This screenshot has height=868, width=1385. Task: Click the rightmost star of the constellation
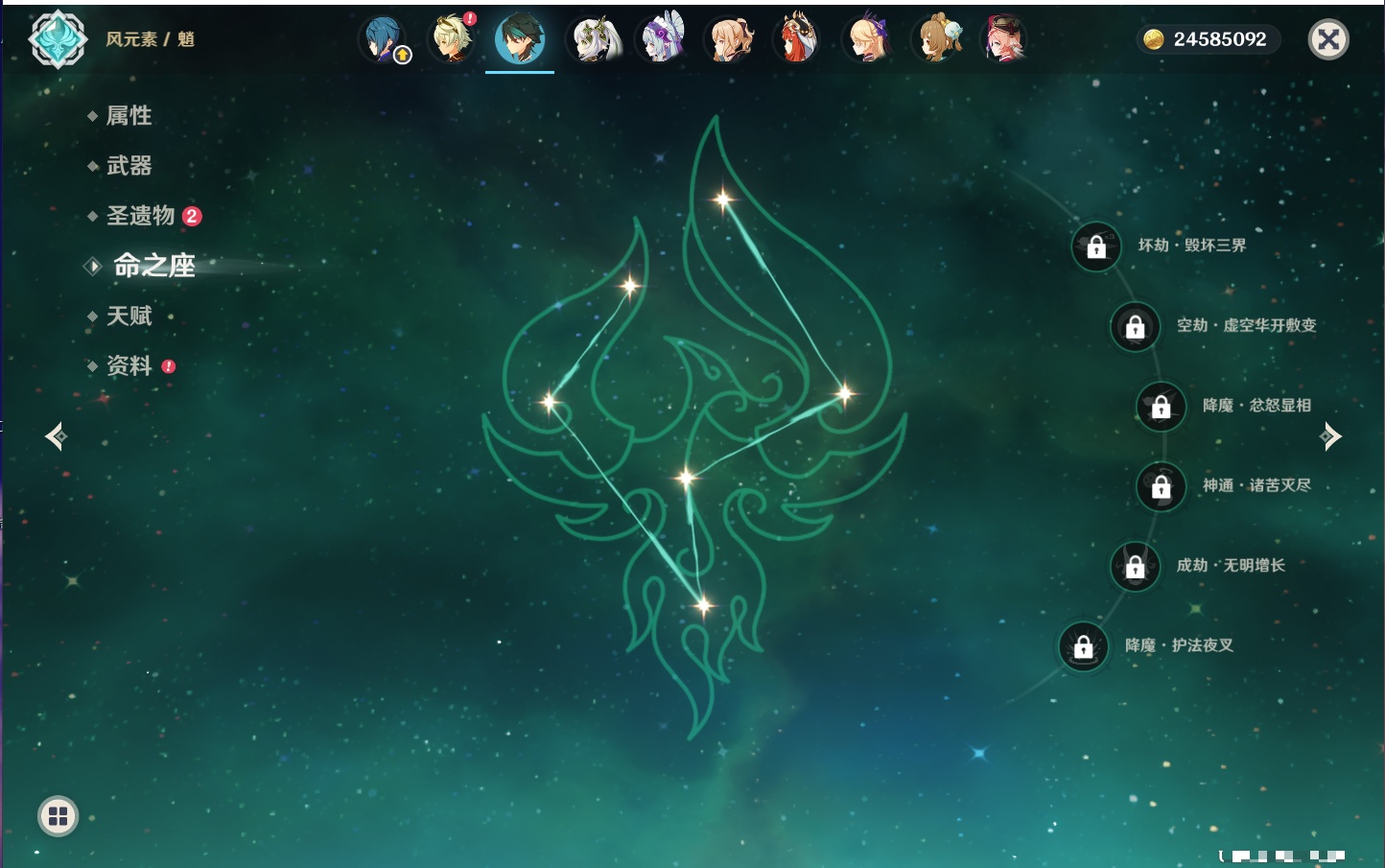[844, 392]
